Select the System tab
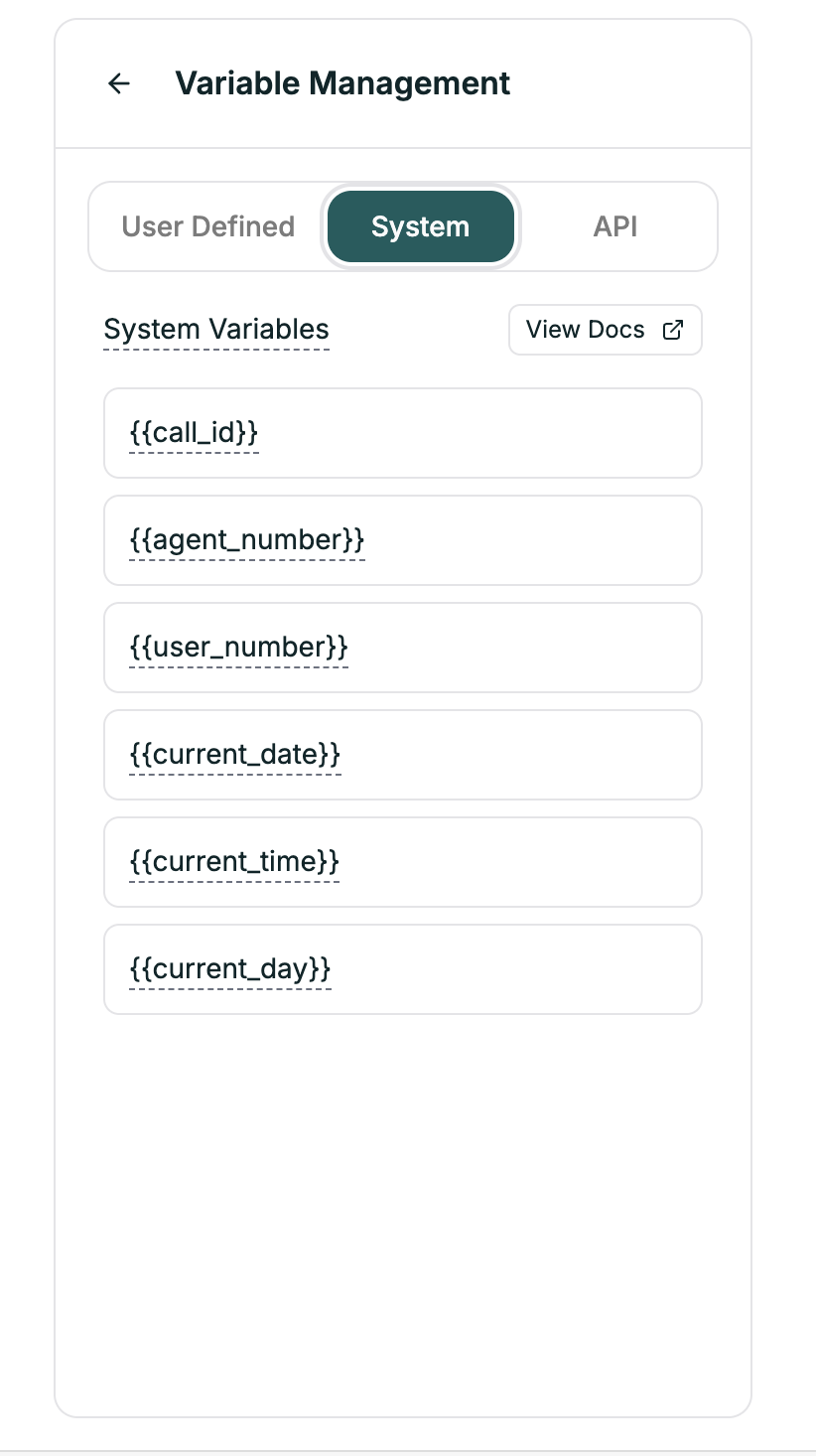The height and width of the screenshot is (1456, 816). point(420,226)
